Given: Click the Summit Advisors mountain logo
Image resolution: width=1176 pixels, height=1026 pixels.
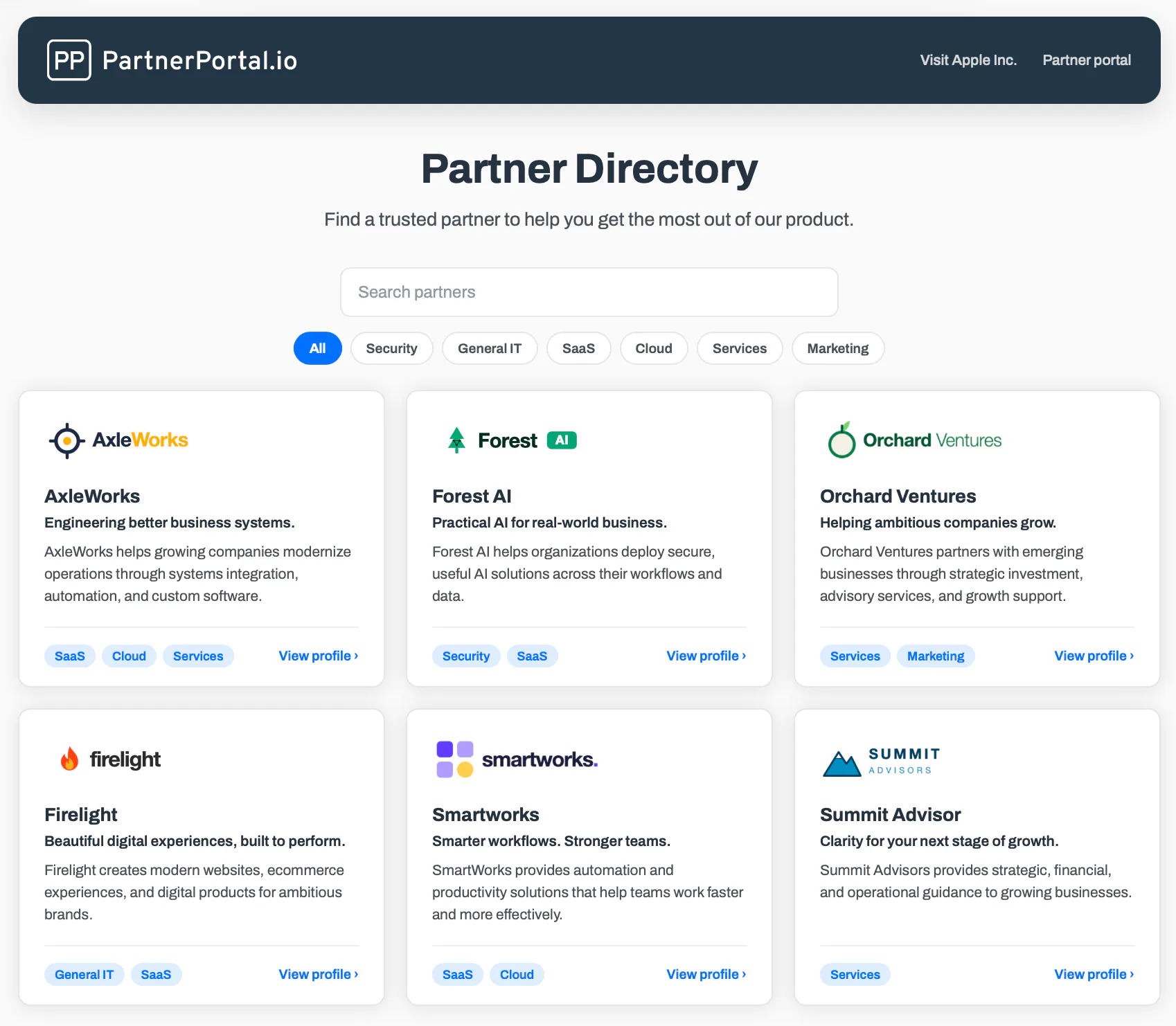Looking at the screenshot, I should pyautogui.click(x=841, y=763).
